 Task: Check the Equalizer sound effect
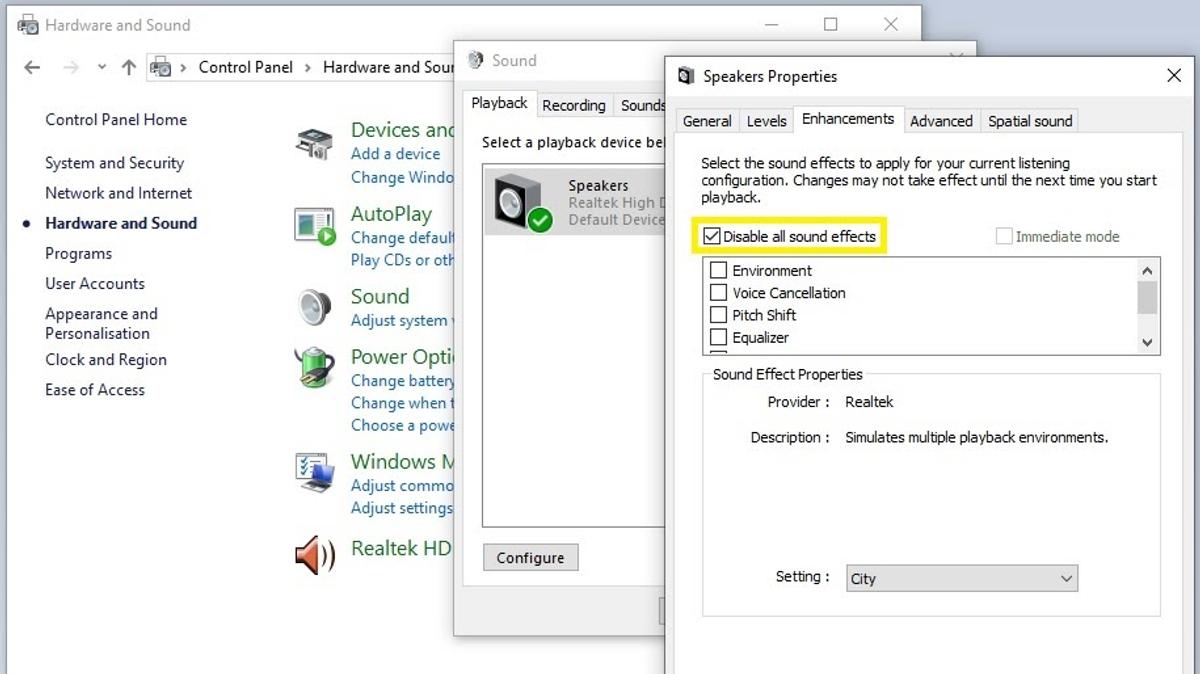pyautogui.click(x=717, y=337)
